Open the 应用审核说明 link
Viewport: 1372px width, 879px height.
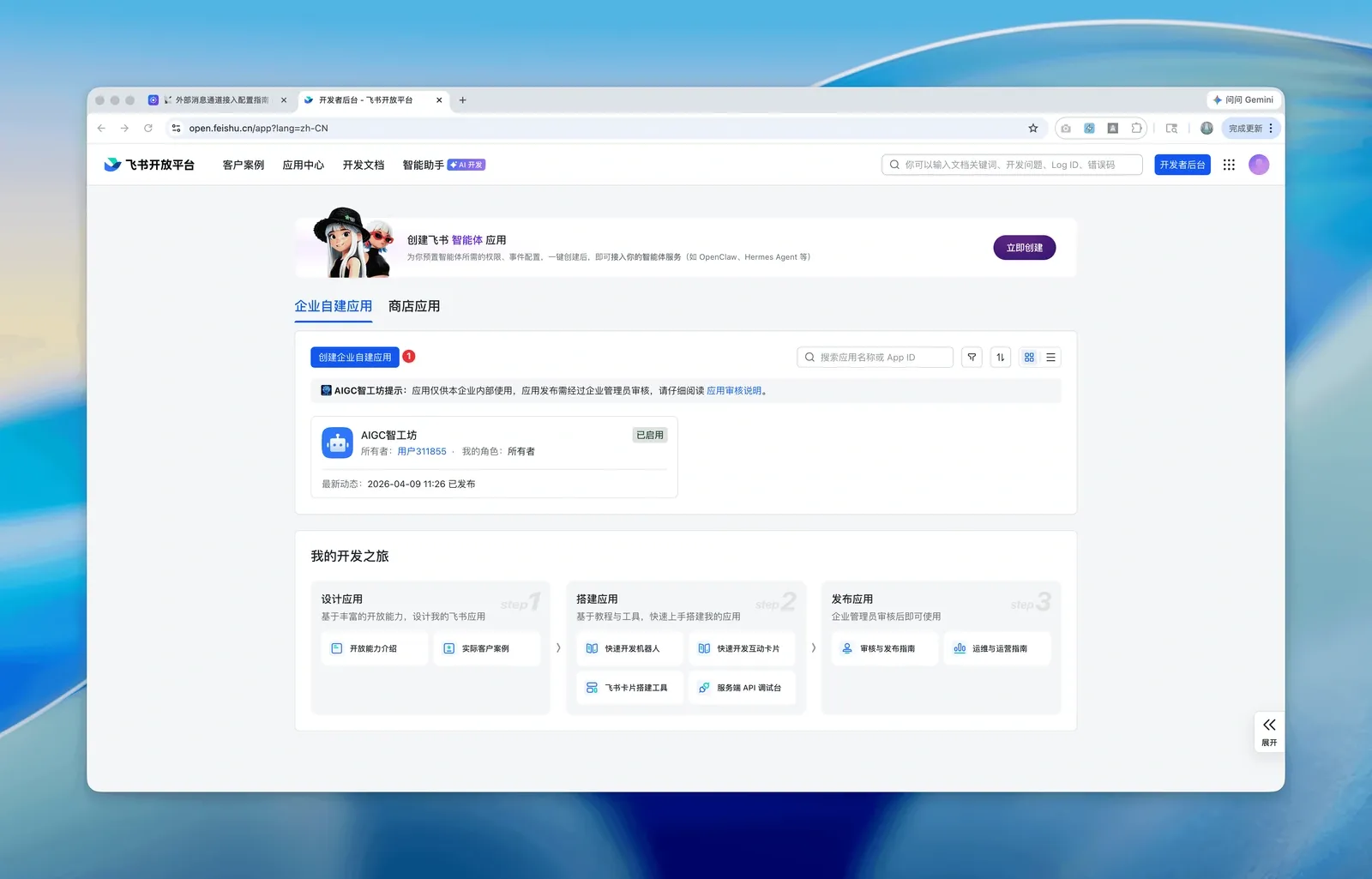734,391
